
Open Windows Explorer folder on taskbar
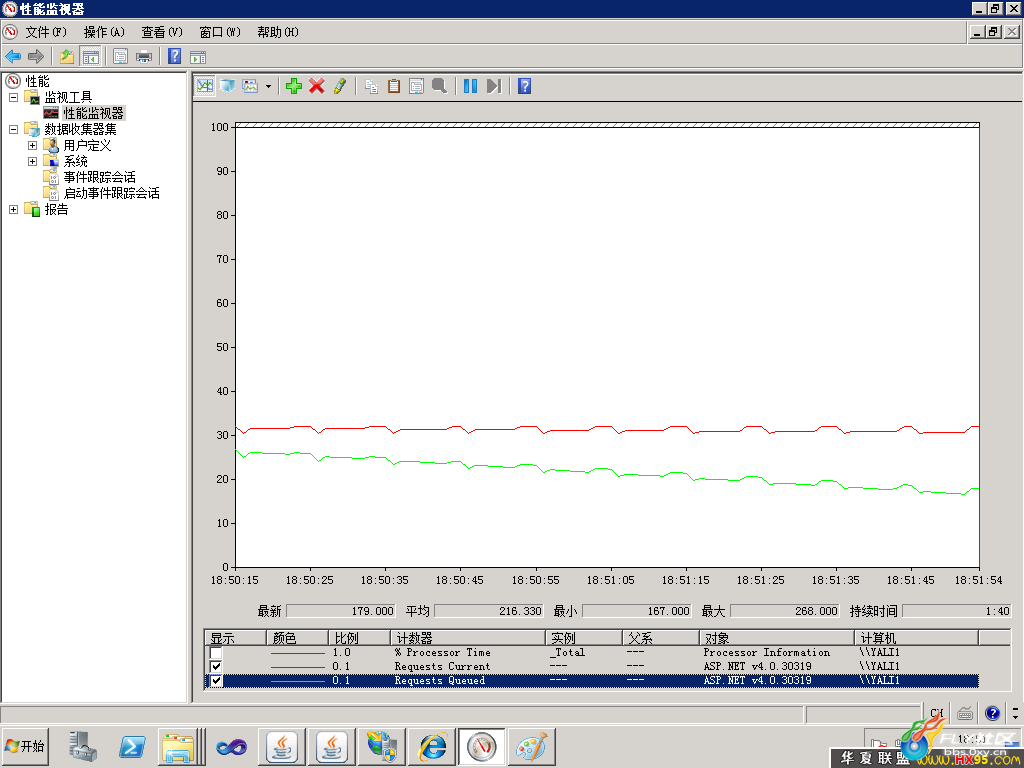pos(178,748)
